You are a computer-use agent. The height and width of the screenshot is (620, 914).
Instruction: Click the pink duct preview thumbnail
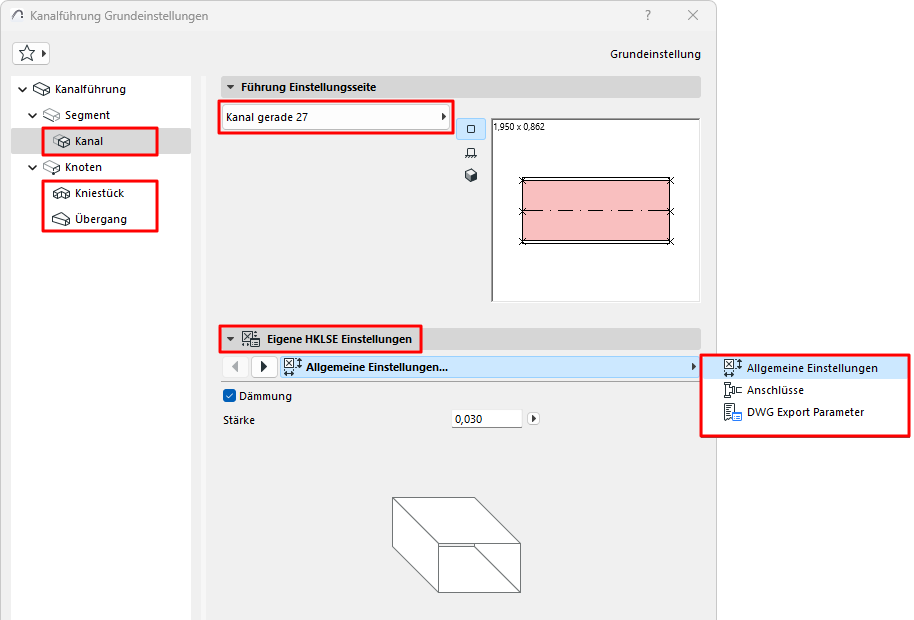pos(596,211)
